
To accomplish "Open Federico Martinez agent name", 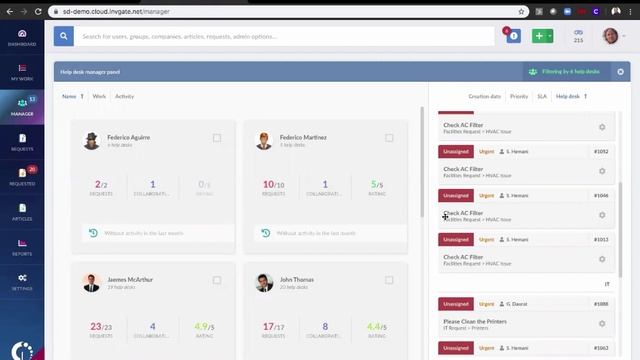I will (303, 138).
